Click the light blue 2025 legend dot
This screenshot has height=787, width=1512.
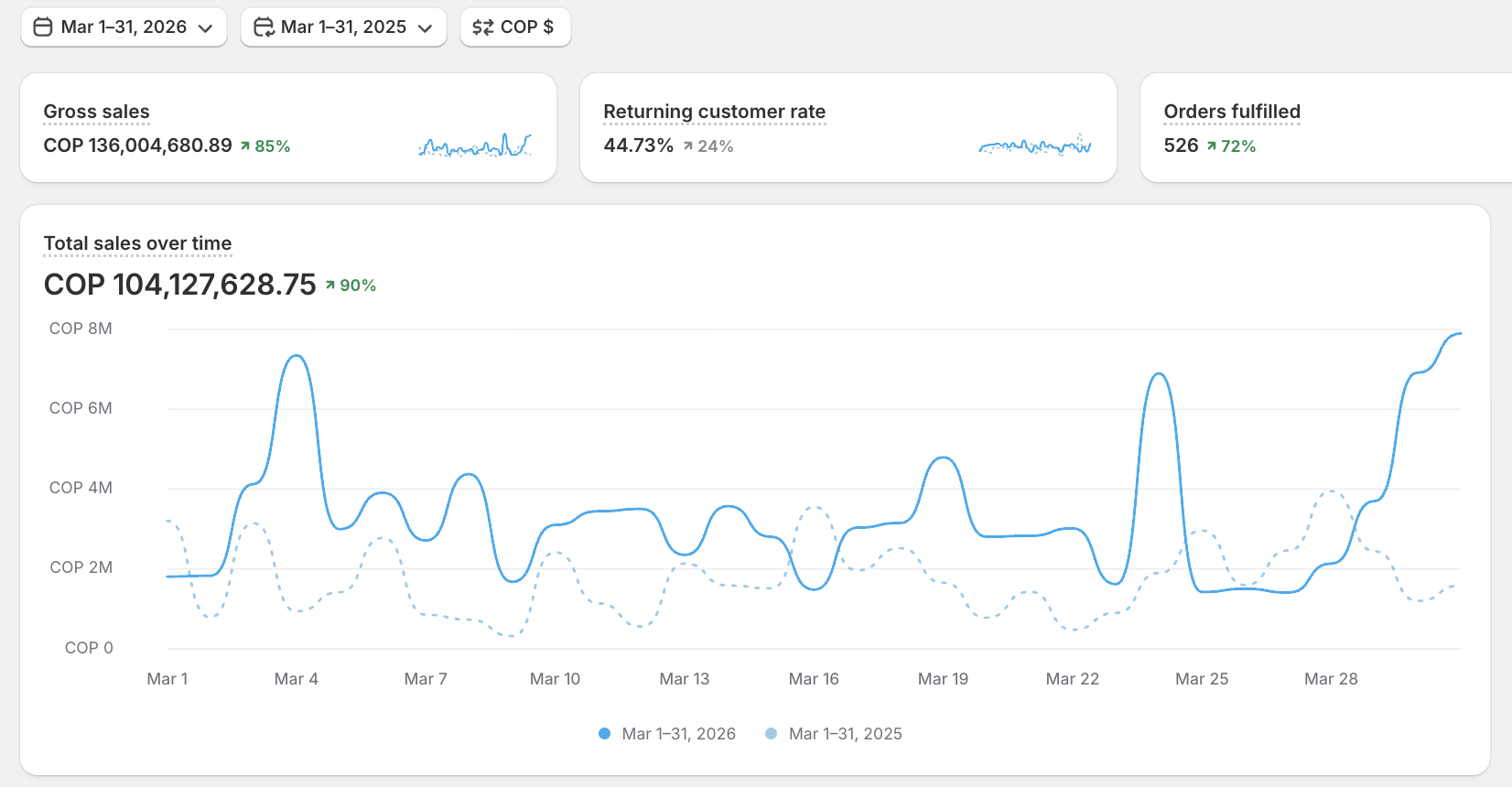tap(771, 734)
